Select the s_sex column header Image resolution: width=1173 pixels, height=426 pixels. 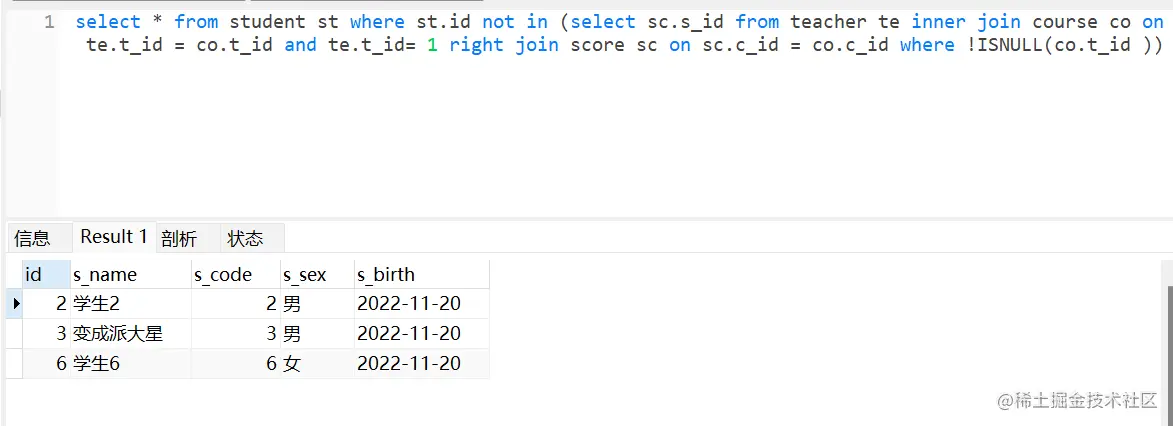click(317, 275)
